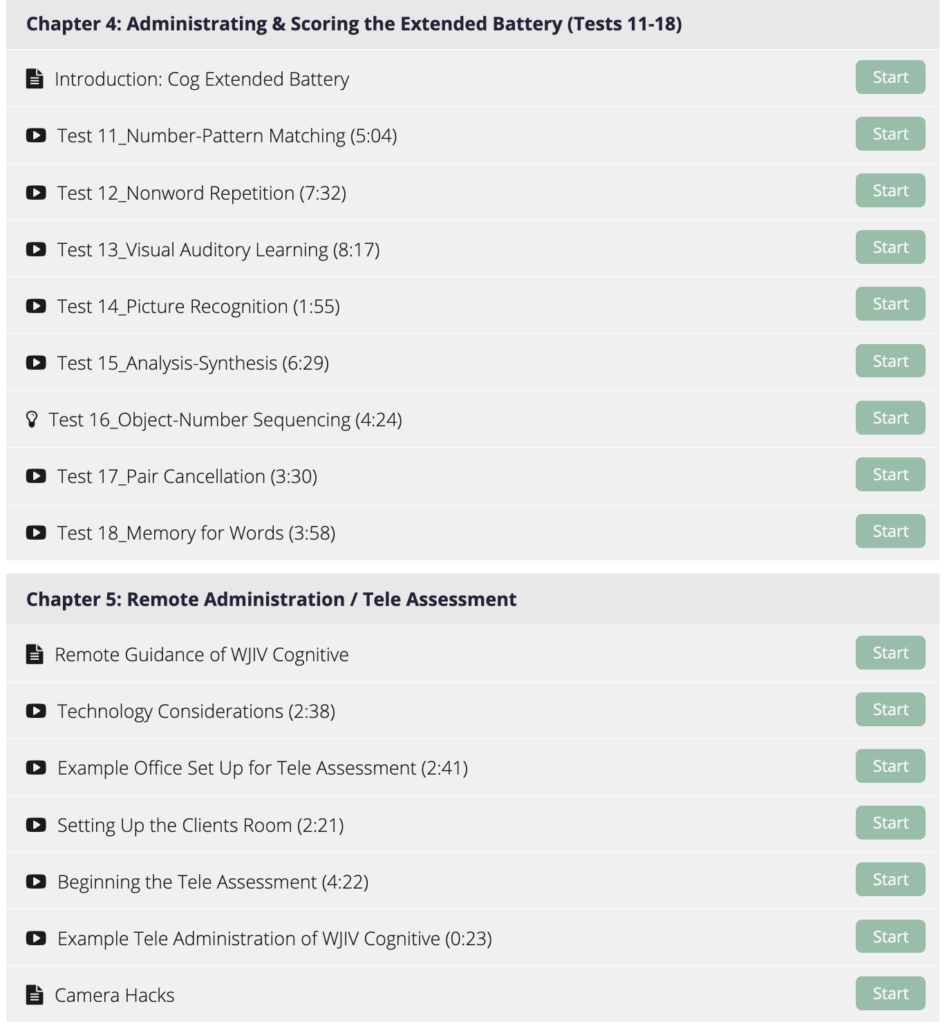Click the document icon beside Camera Hacks
Screen dimensions: 947x1024
(35, 995)
